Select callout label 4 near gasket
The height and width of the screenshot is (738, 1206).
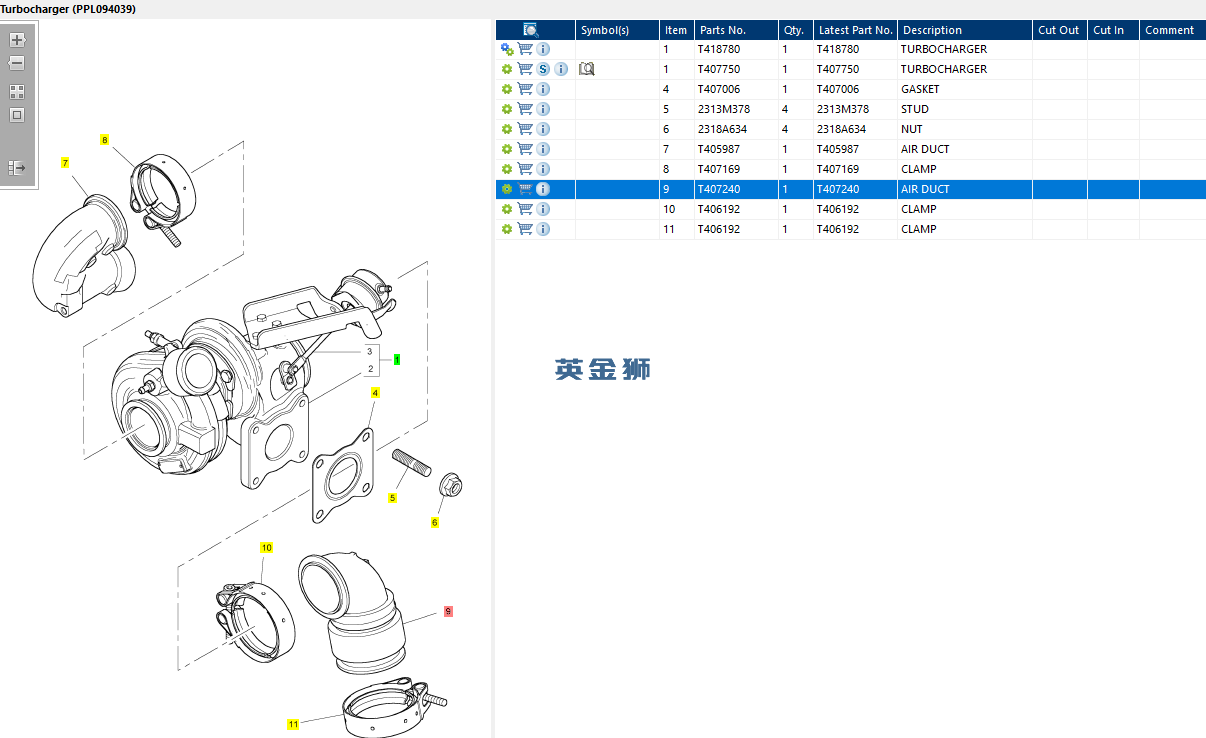pyautogui.click(x=375, y=393)
